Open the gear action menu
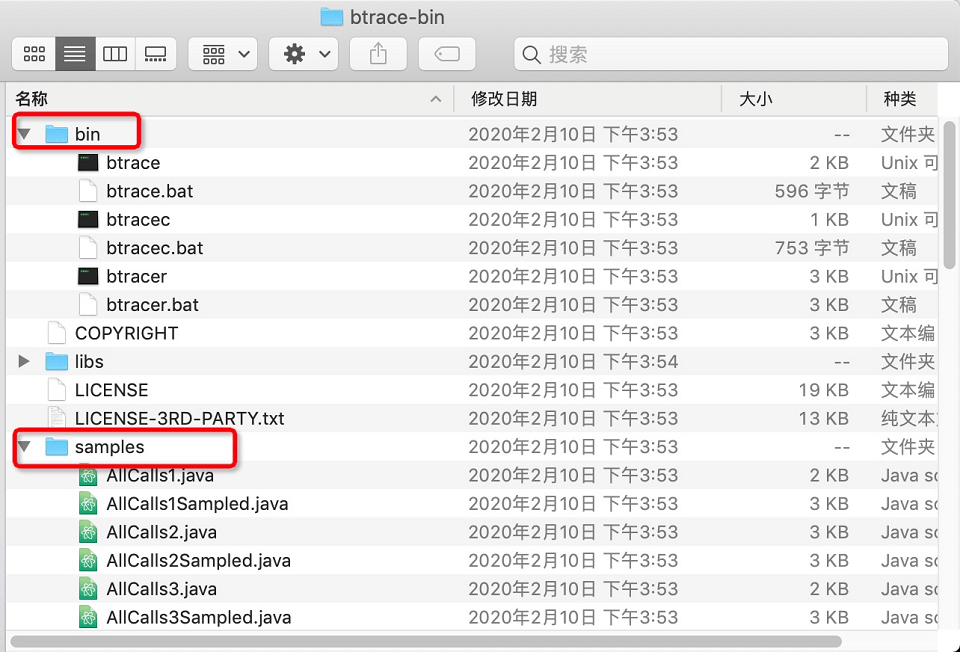 [x=304, y=54]
